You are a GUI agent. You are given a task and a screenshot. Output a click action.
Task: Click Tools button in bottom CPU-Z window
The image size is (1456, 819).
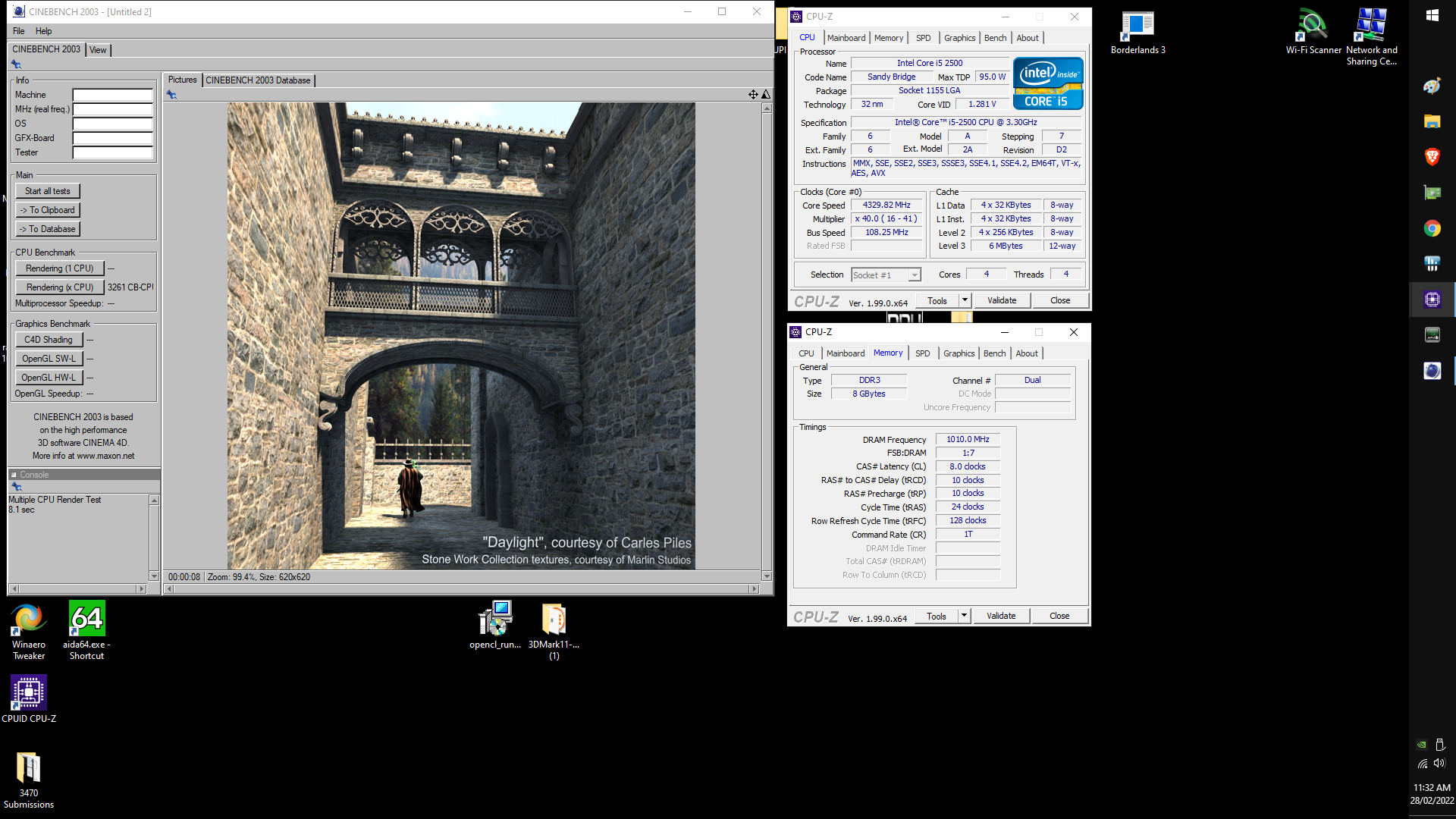[937, 616]
